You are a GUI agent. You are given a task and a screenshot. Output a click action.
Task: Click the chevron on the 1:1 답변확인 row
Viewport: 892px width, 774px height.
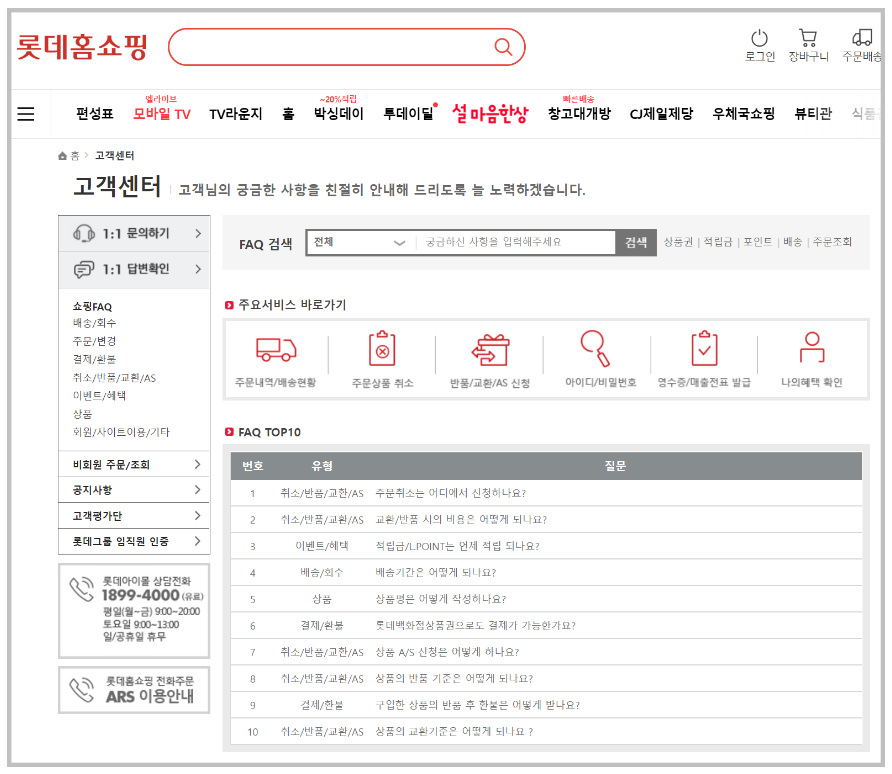pos(198,269)
